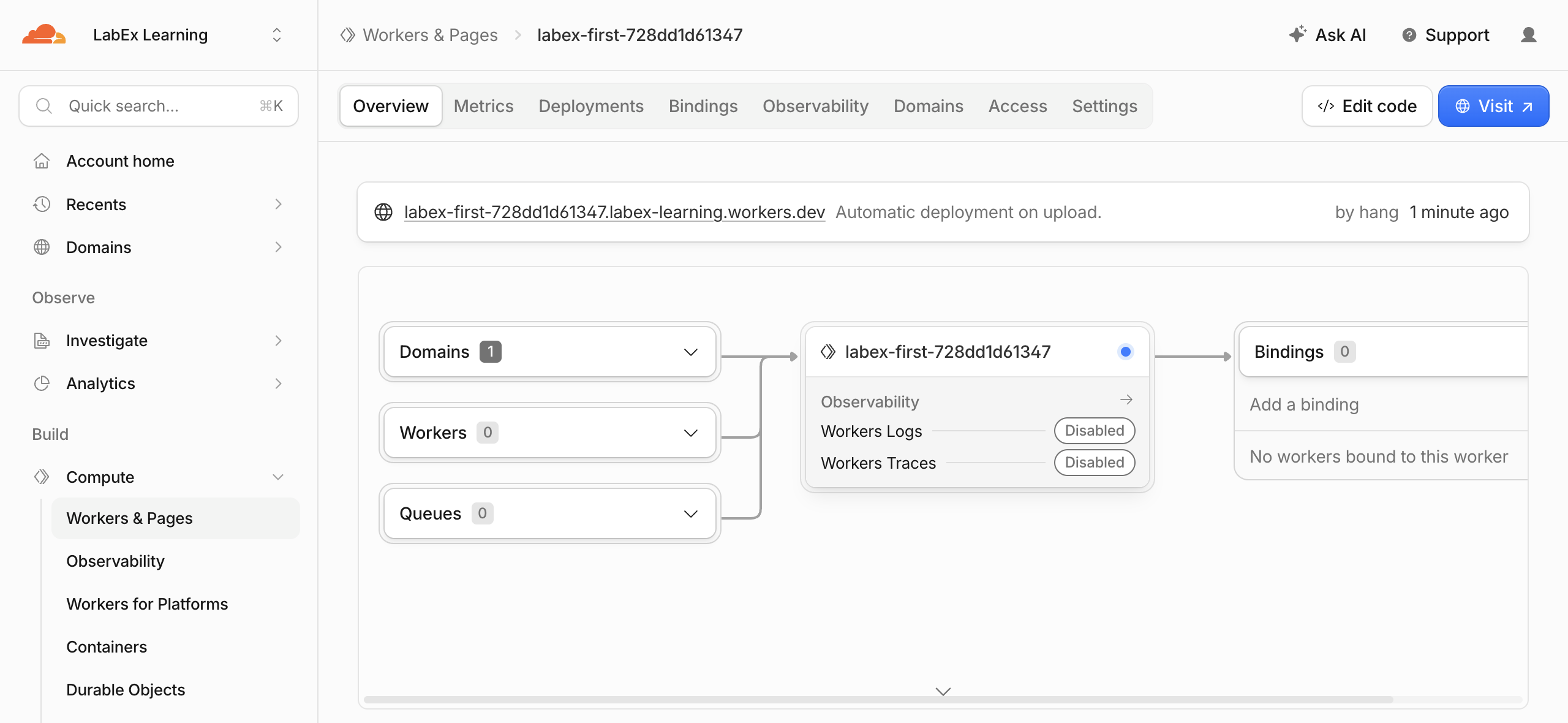The image size is (1568, 723).
Task: Click the search magnifier icon
Action: click(x=43, y=106)
